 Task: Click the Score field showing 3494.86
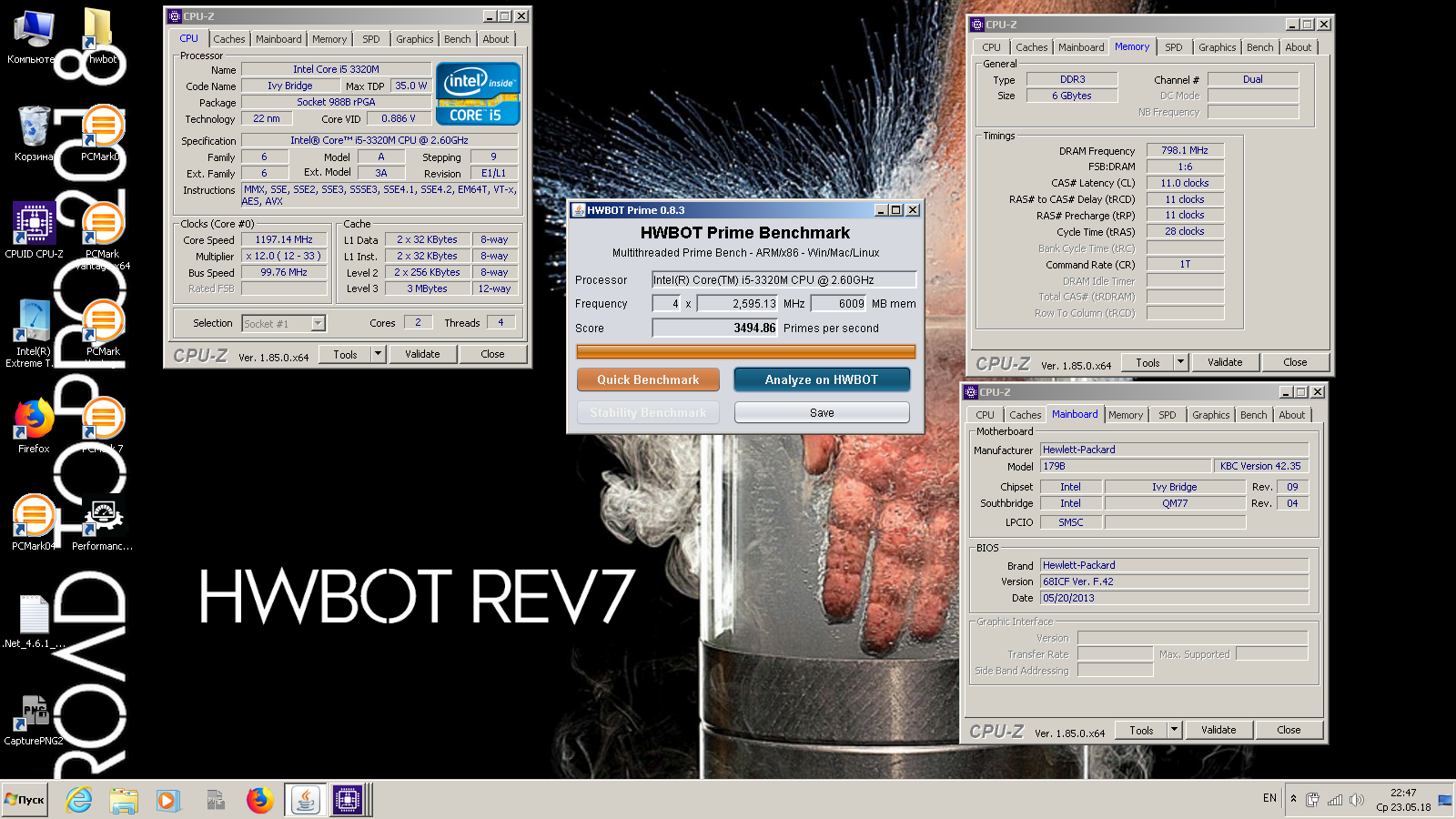coord(715,329)
